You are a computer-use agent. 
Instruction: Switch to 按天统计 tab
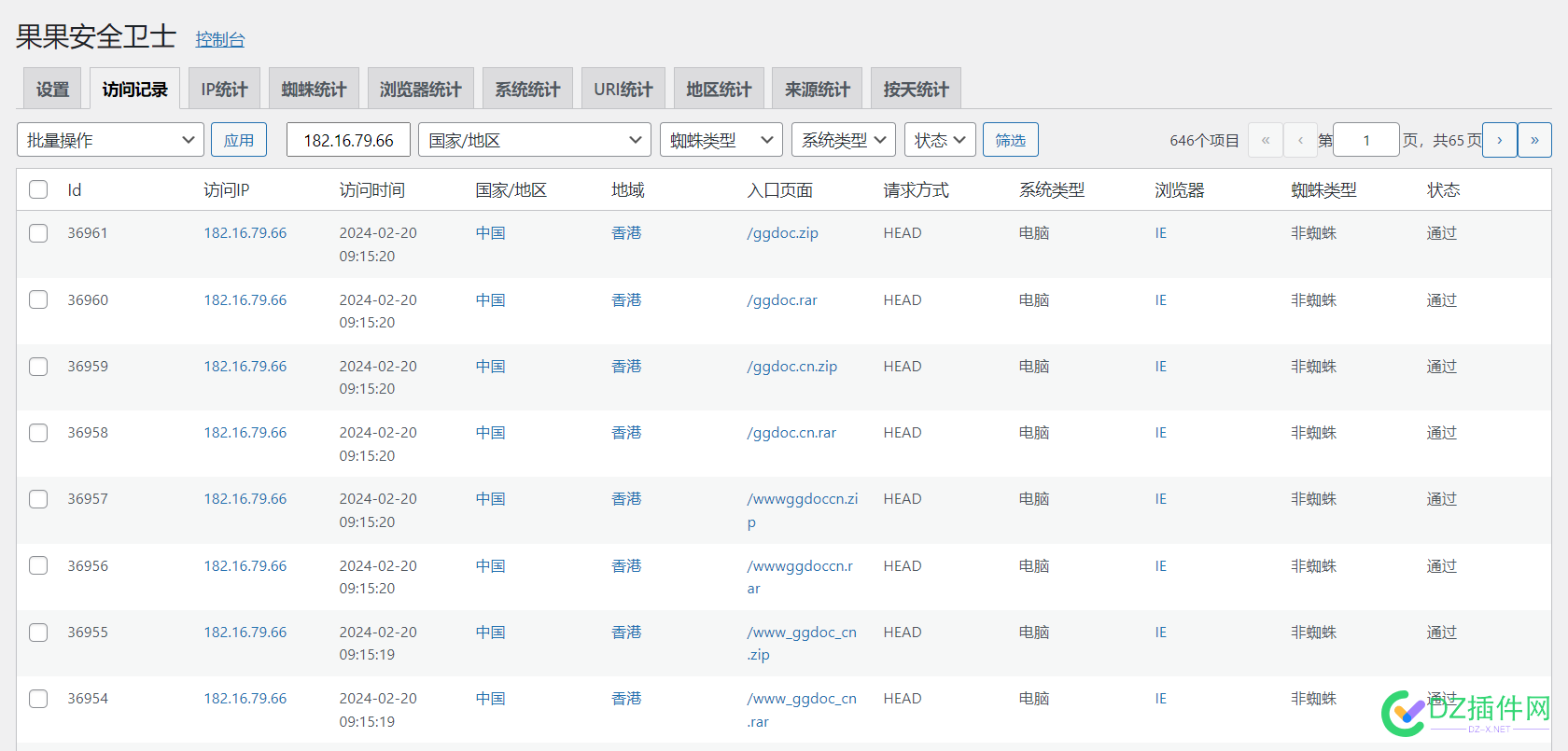[916, 89]
